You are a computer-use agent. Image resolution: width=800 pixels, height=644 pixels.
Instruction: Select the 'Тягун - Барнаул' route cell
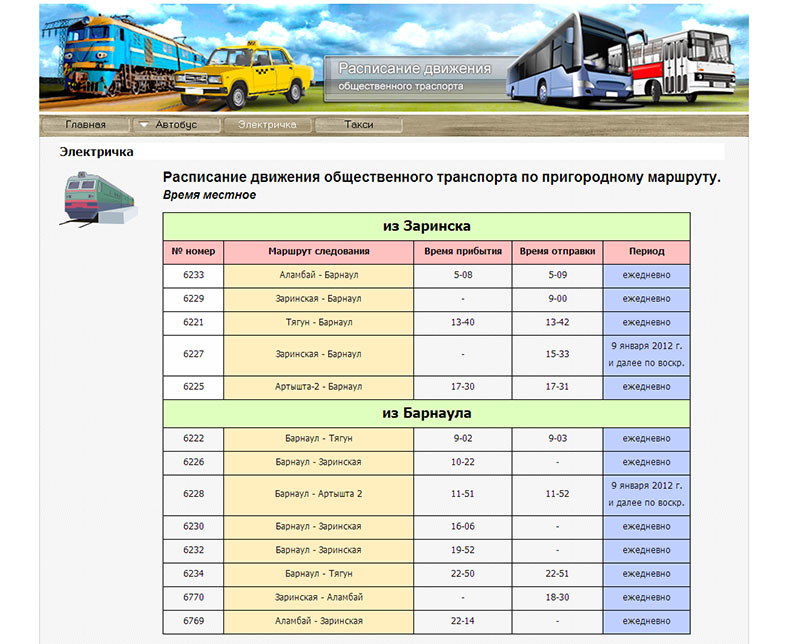tap(319, 323)
